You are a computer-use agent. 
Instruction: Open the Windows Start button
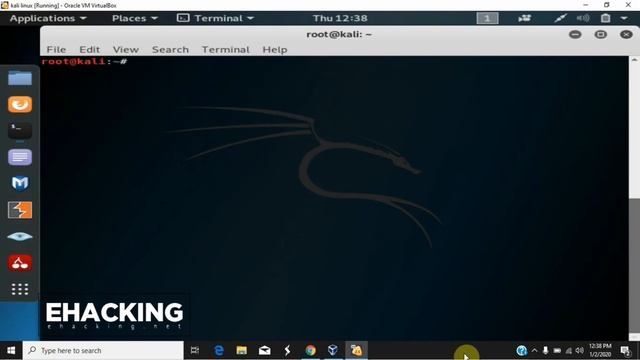point(11,351)
